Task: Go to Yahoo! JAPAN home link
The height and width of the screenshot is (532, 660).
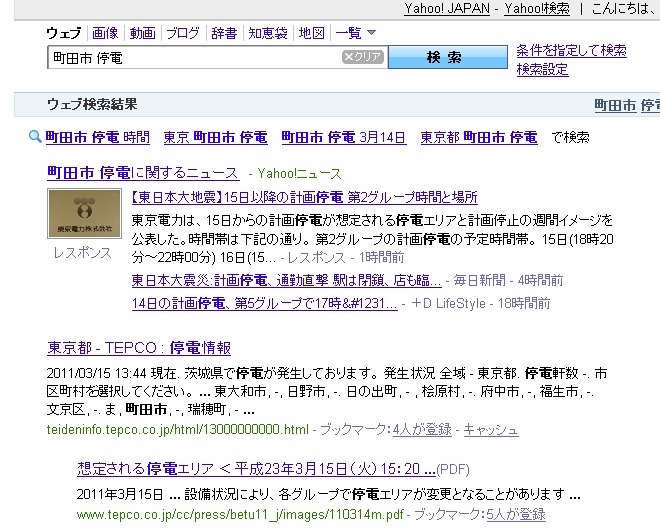Action: (x=447, y=8)
